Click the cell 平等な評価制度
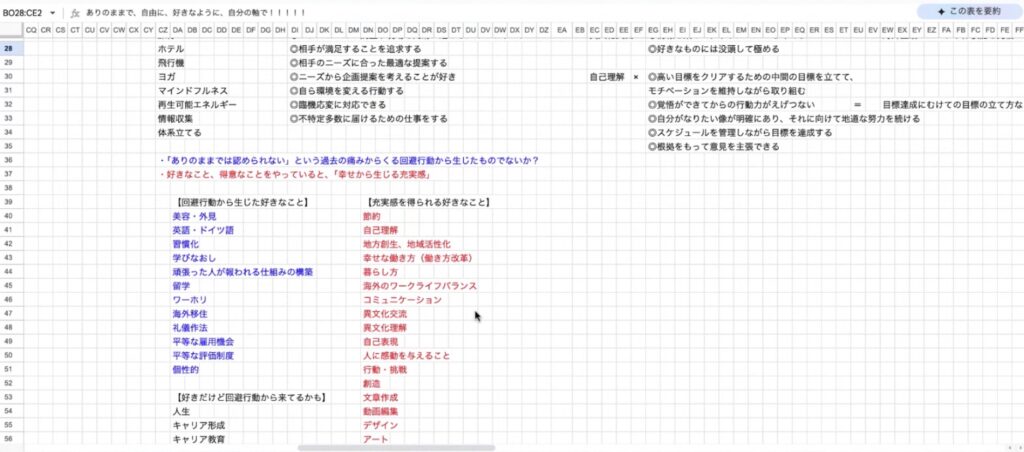This screenshot has height=452, width=1024. (x=203, y=356)
